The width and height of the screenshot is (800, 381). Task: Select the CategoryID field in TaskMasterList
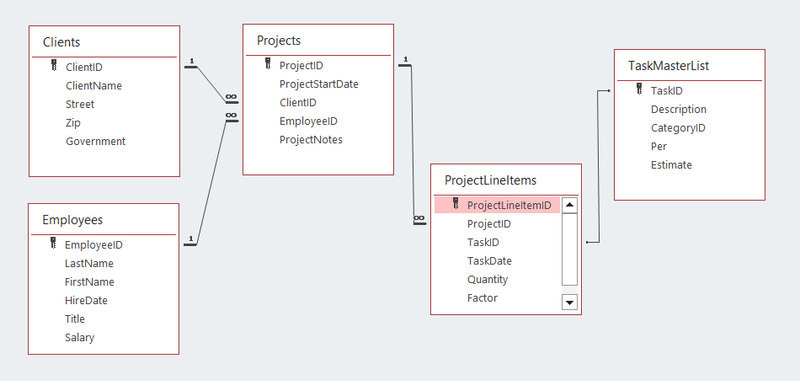(x=678, y=128)
